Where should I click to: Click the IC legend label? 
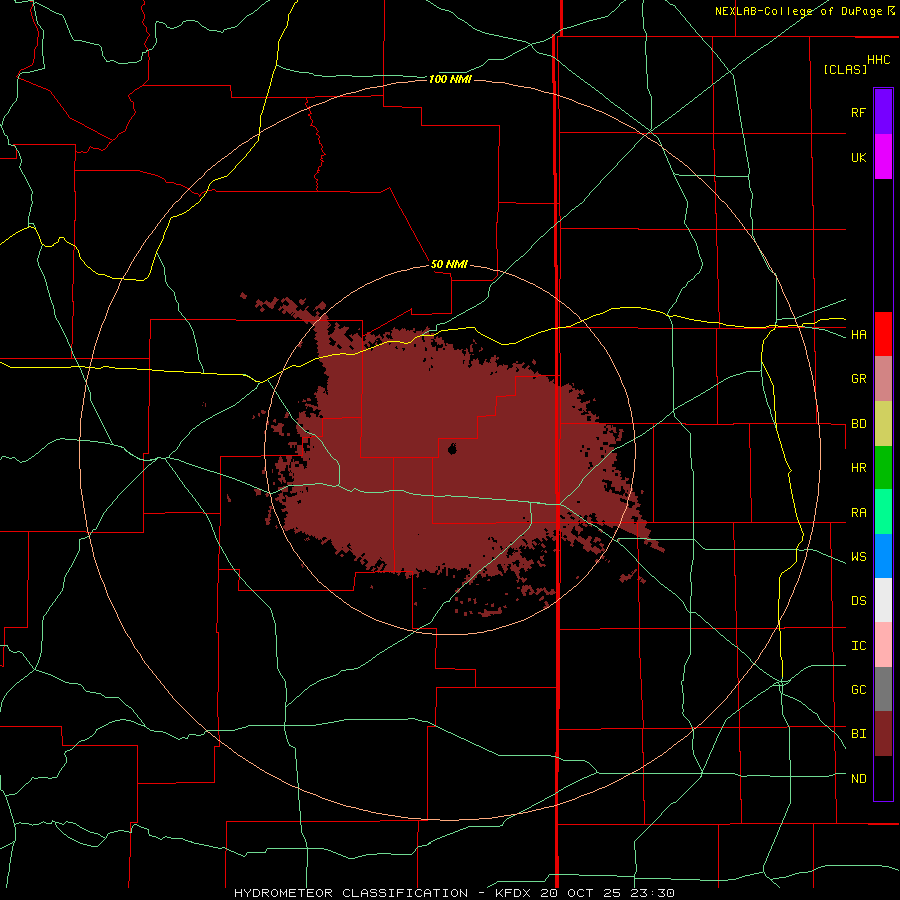point(858,646)
